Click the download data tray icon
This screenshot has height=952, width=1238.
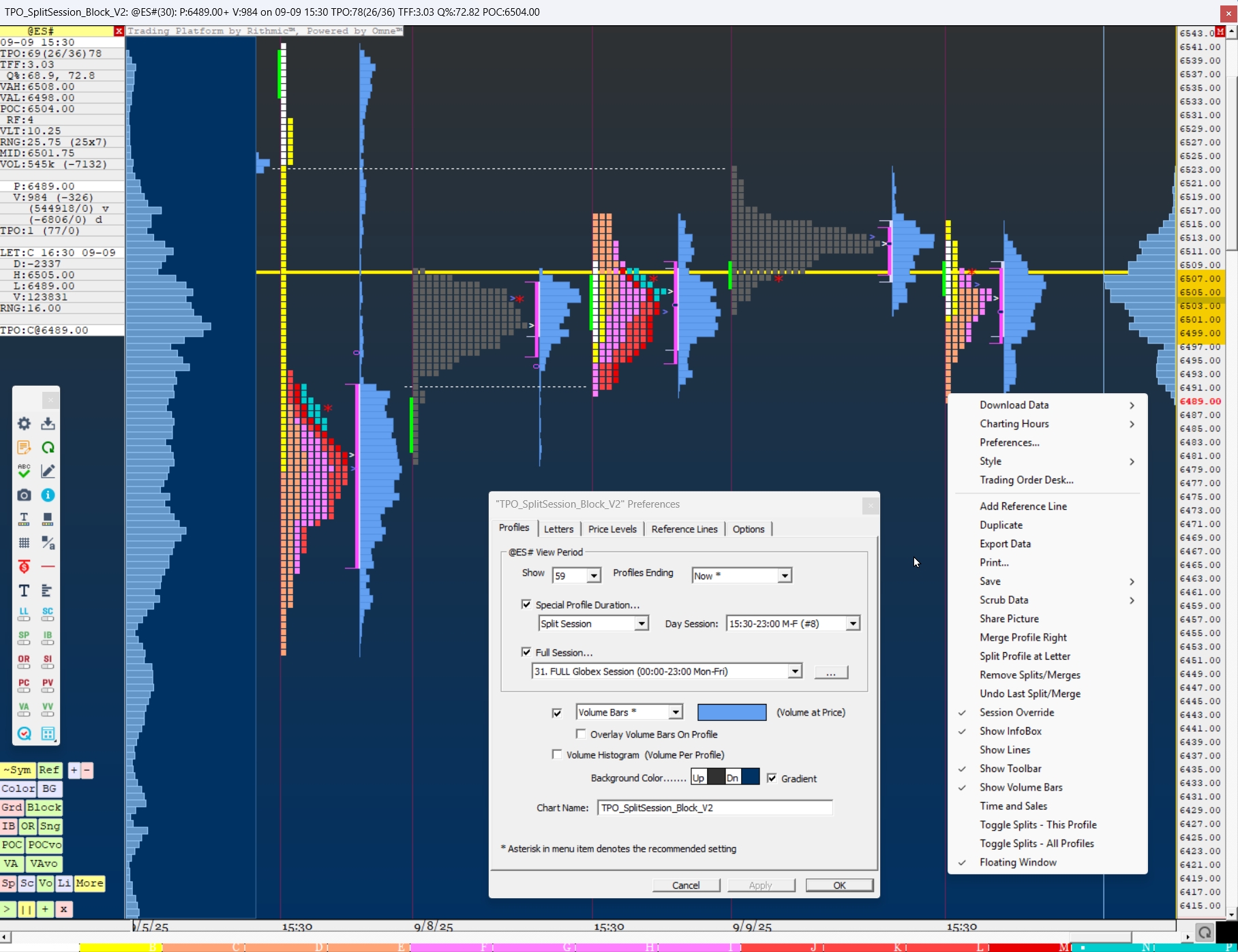click(x=48, y=424)
